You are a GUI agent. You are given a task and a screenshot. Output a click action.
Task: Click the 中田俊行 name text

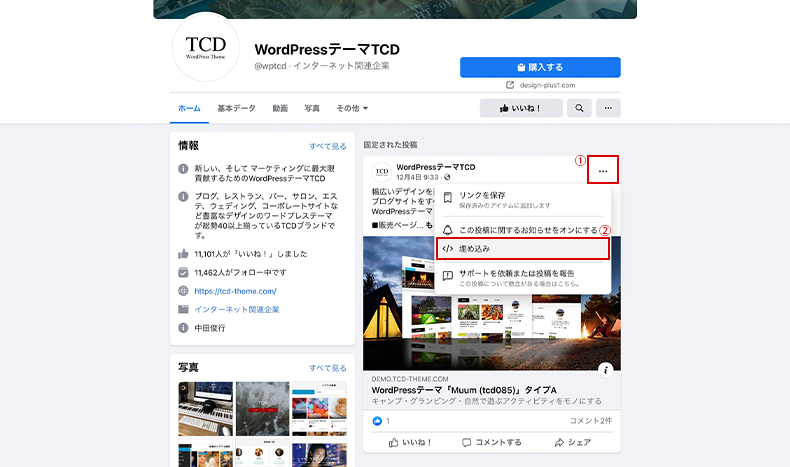click(x=210, y=328)
